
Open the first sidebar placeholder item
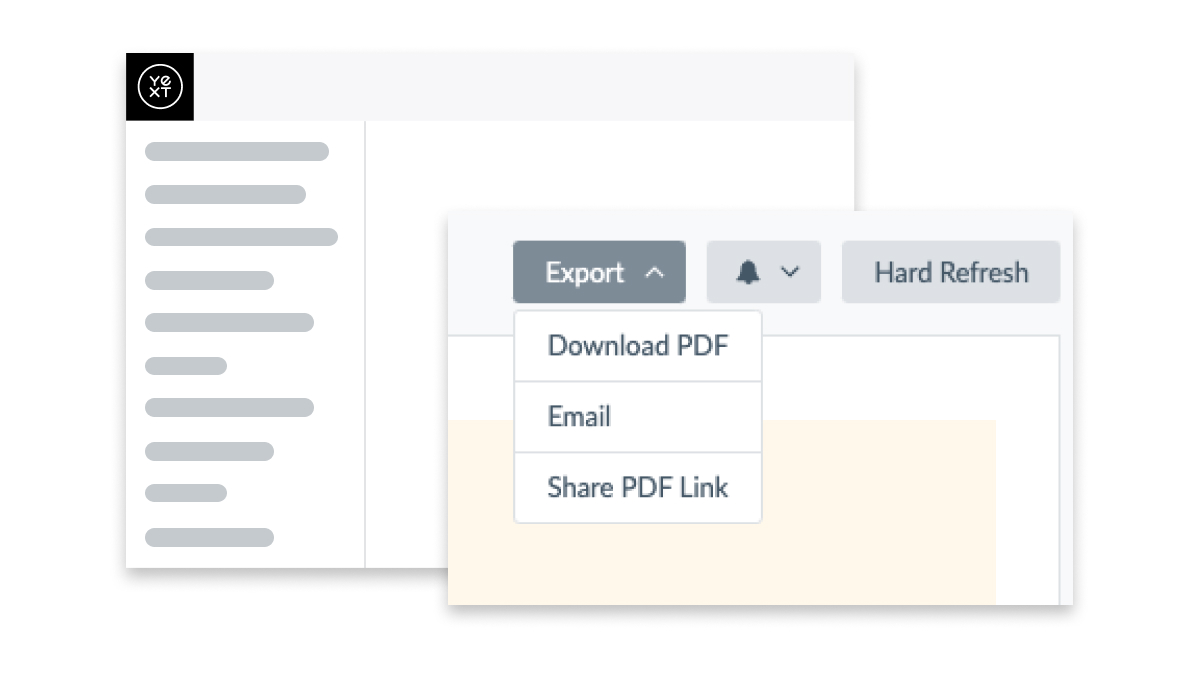pyautogui.click(x=237, y=152)
